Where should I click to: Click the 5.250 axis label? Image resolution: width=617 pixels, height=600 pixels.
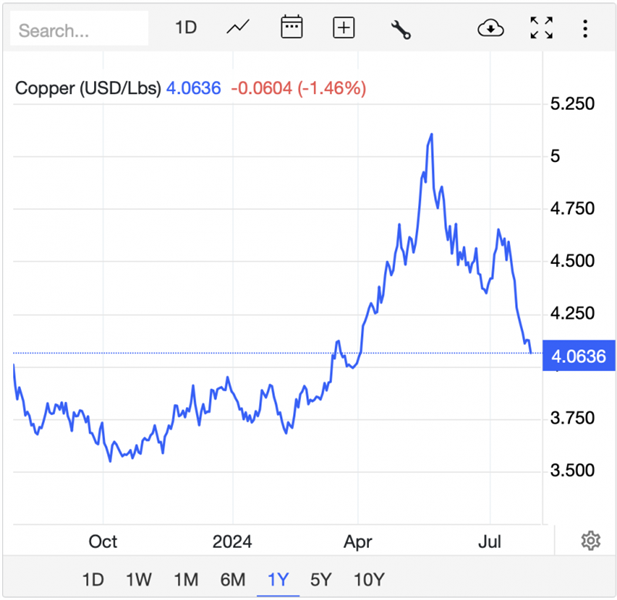(x=572, y=104)
